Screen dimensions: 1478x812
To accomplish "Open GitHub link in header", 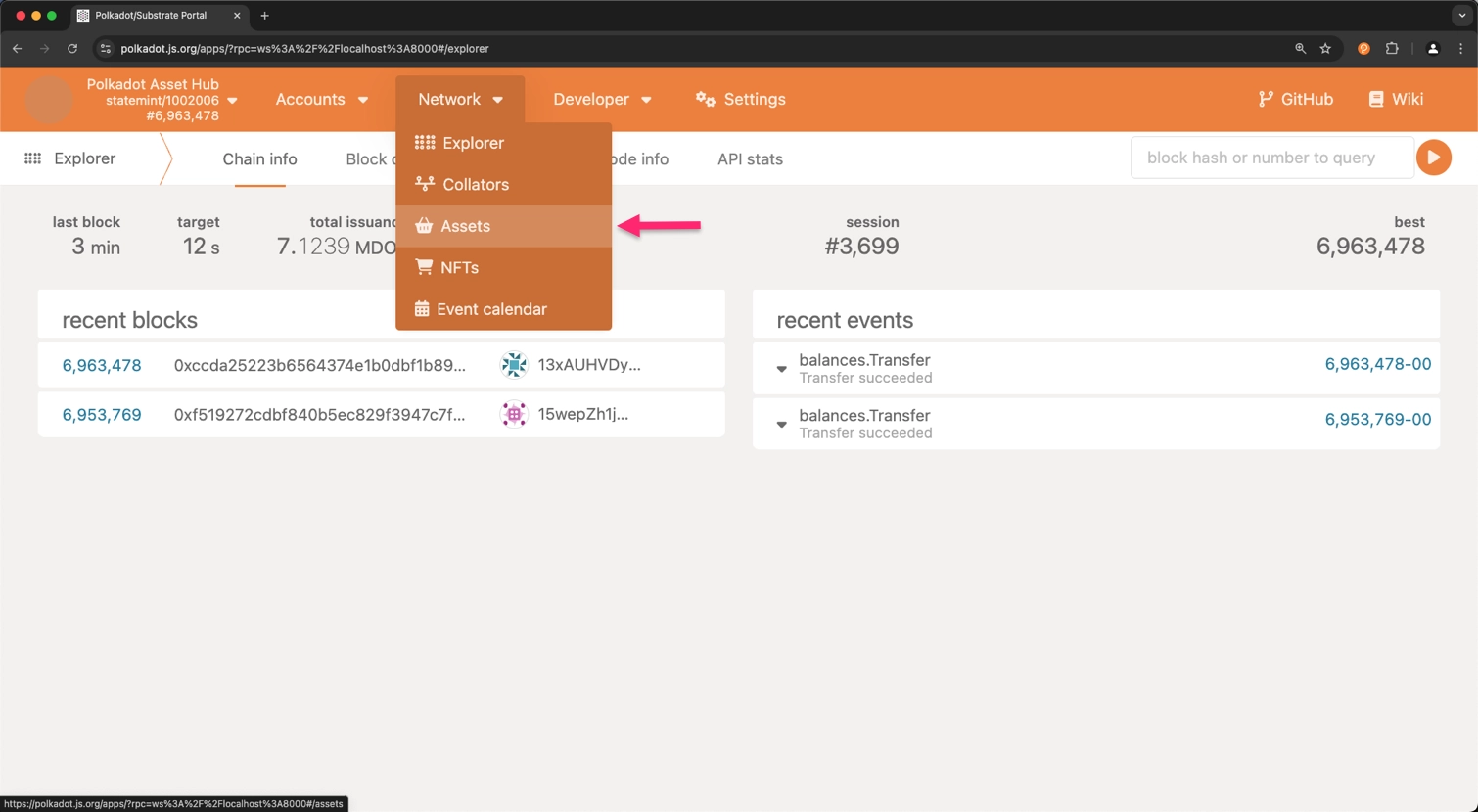I will point(1295,99).
